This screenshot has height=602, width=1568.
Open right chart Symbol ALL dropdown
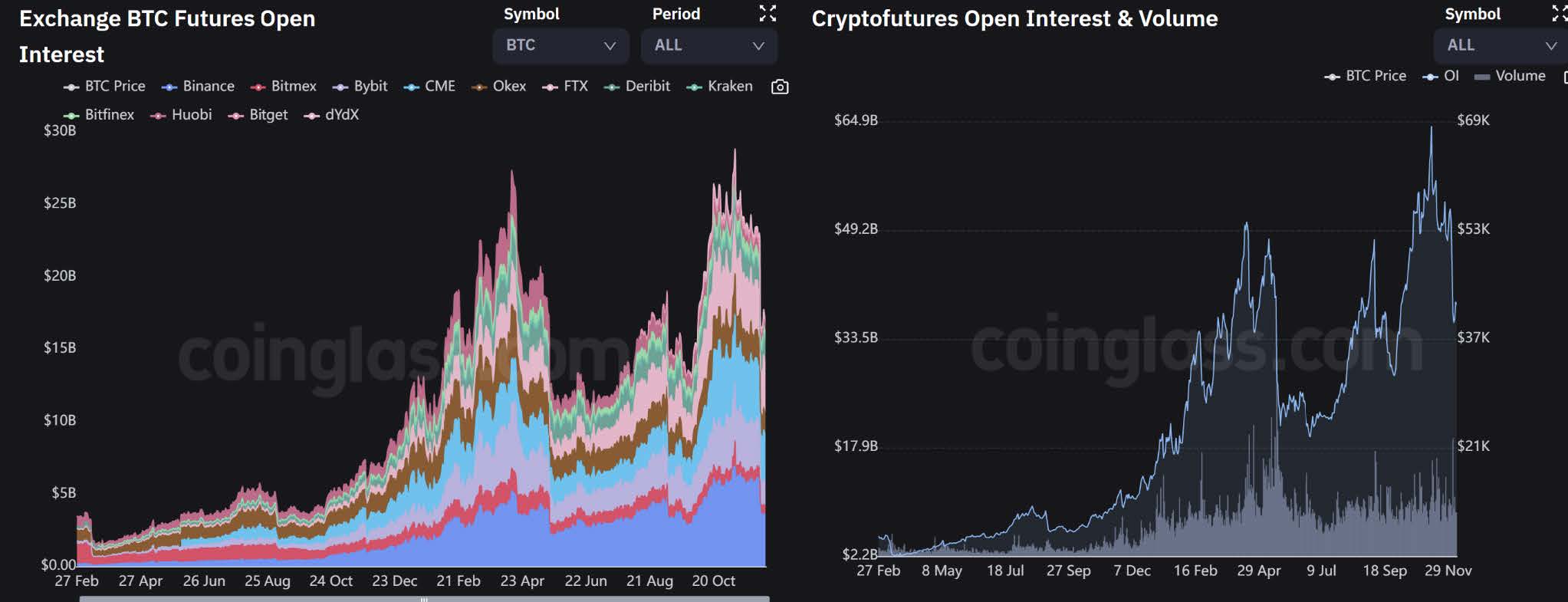point(1501,45)
